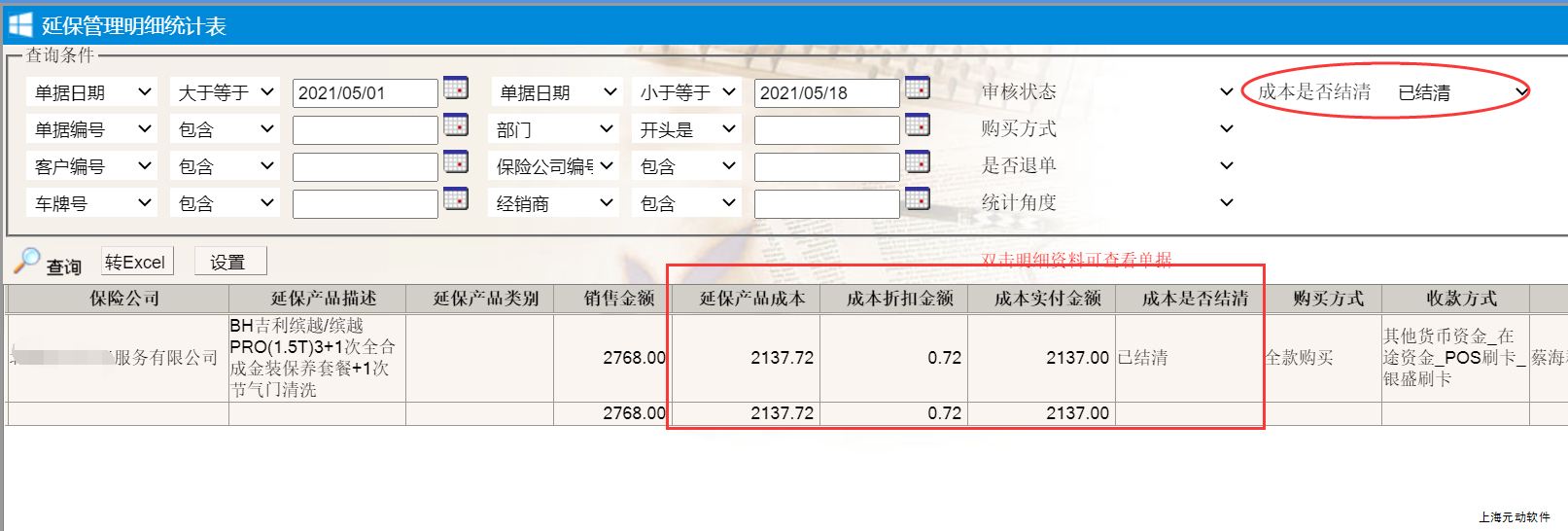Viewport: 1568px width, 531px height.
Task: Click the 转Excel export button
Action: [135, 262]
